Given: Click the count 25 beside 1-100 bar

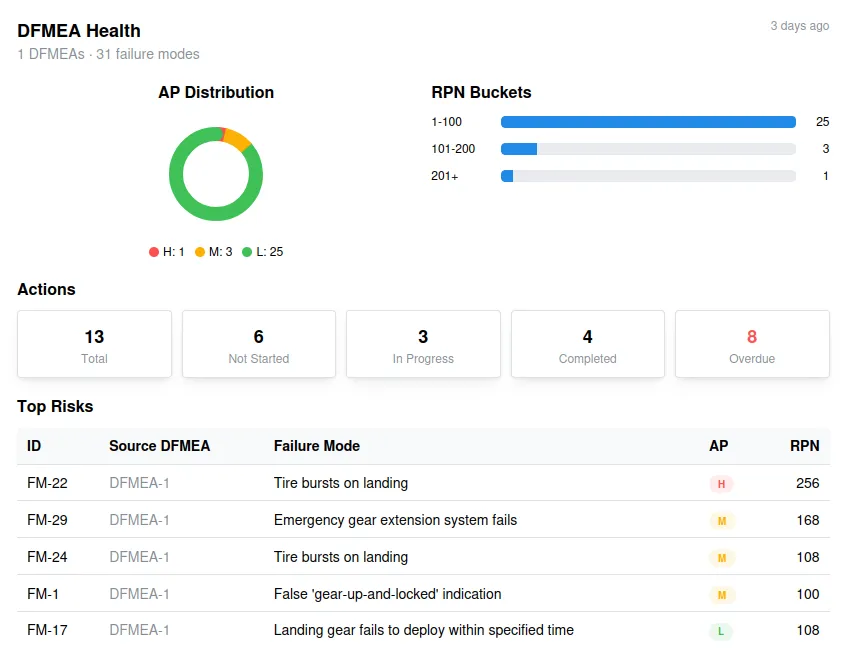Looking at the screenshot, I should click(822, 122).
